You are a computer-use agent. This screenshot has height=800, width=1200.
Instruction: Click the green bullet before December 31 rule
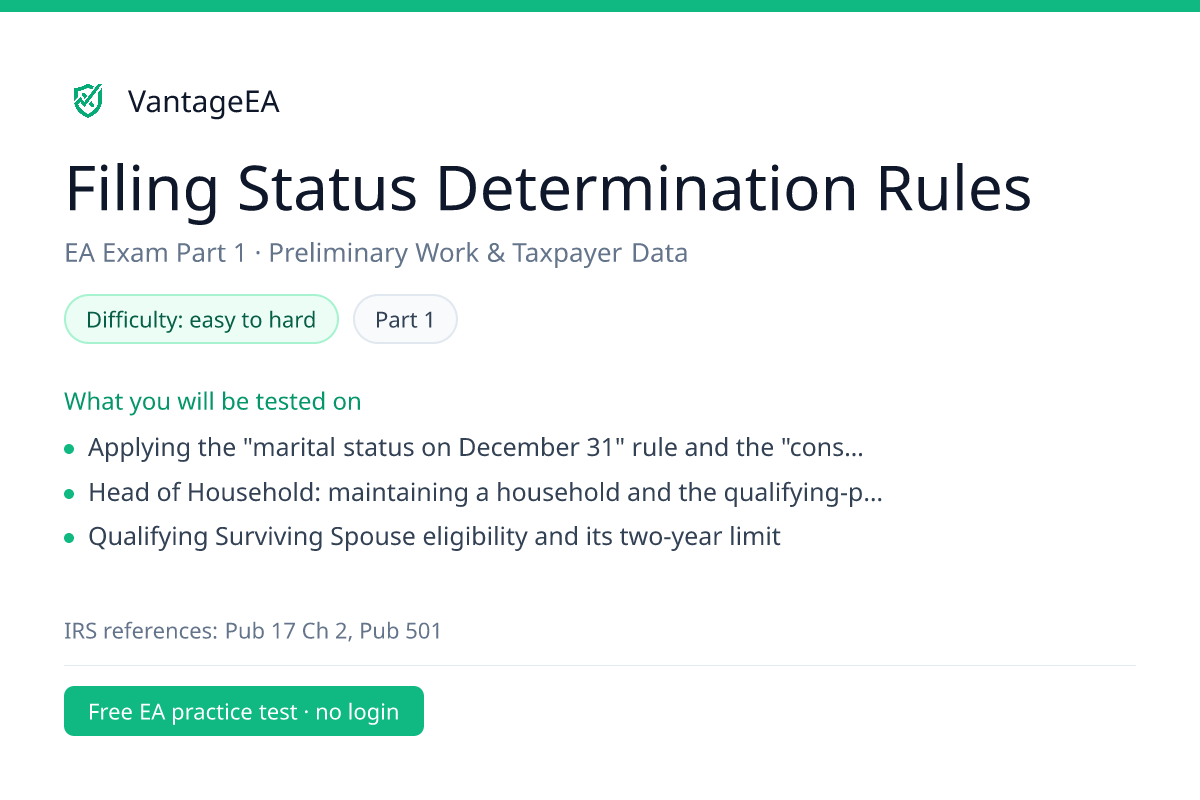[69, 449]
